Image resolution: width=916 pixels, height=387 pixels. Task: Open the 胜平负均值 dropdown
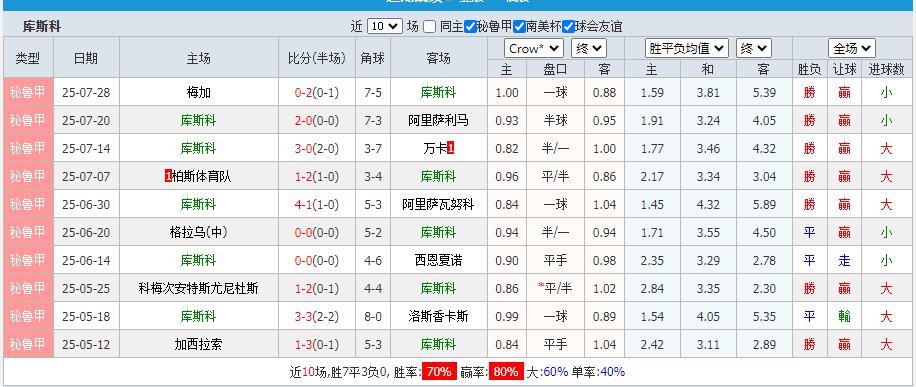coord(687,49)
